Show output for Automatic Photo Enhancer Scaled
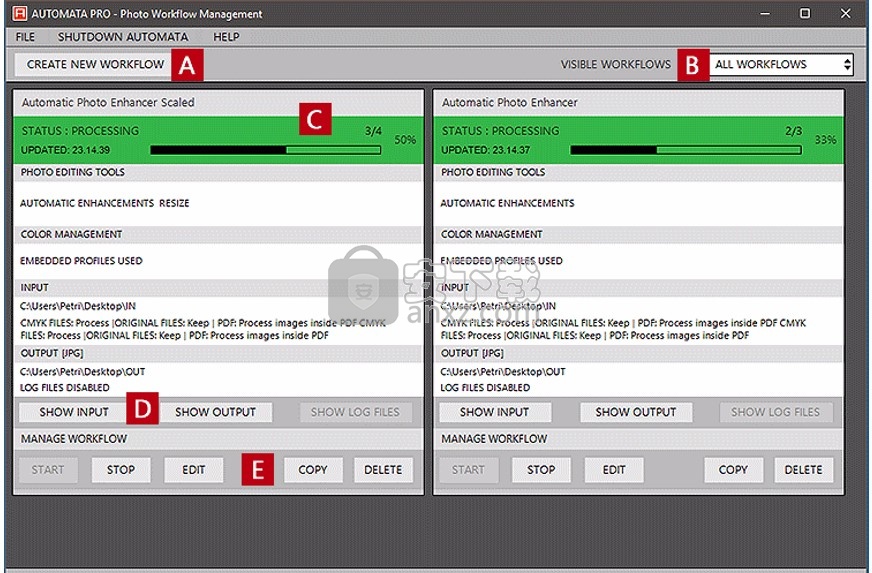Viewport: 872px width, 573px height. 216,412
